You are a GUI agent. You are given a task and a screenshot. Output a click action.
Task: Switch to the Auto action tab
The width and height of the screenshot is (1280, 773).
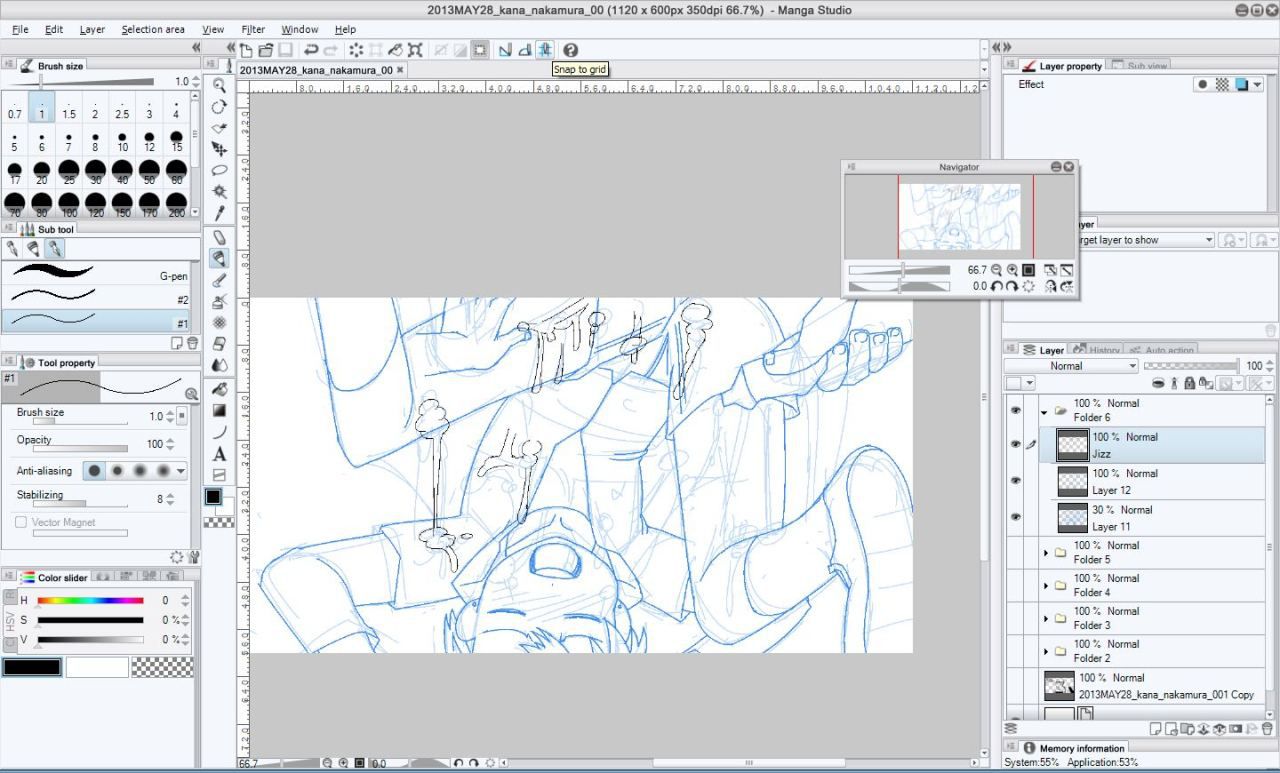(1162, 350)
